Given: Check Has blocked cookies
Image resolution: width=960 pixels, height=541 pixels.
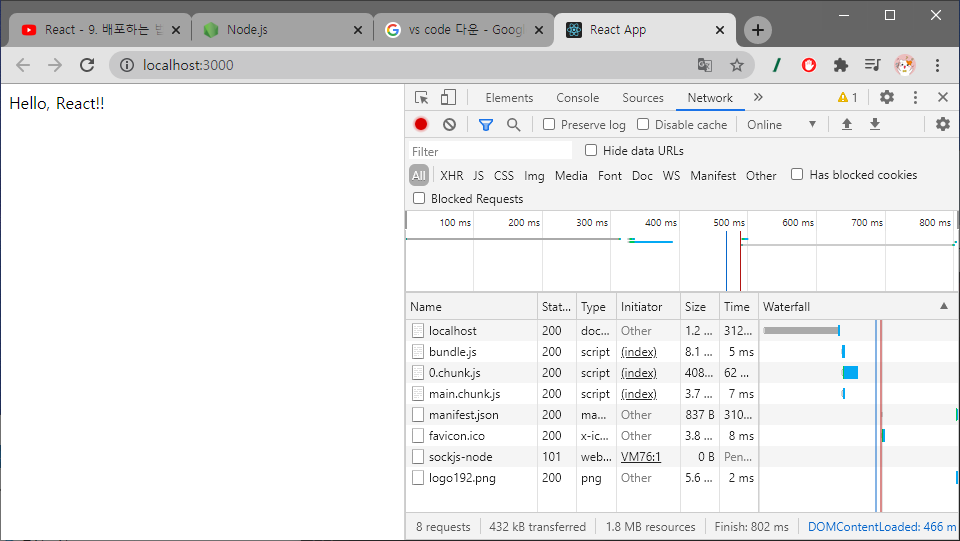Looking at the screenshot, I should click(797, 174).
